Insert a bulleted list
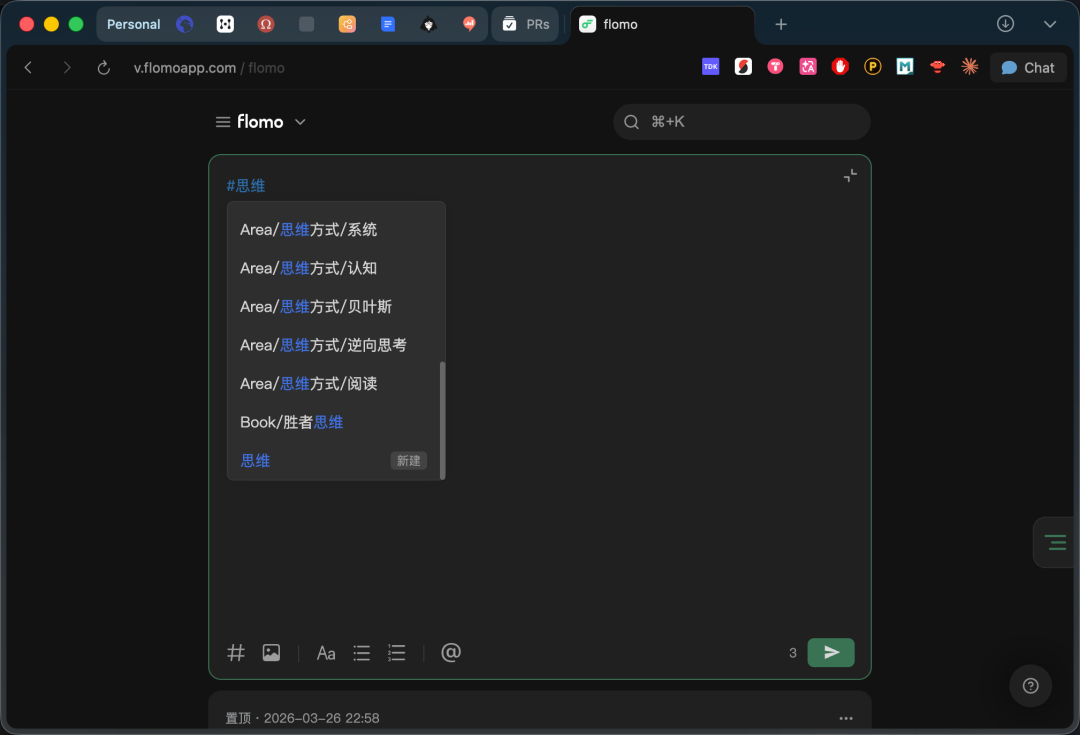1080x735 pixels. click(x=362, y=653)
